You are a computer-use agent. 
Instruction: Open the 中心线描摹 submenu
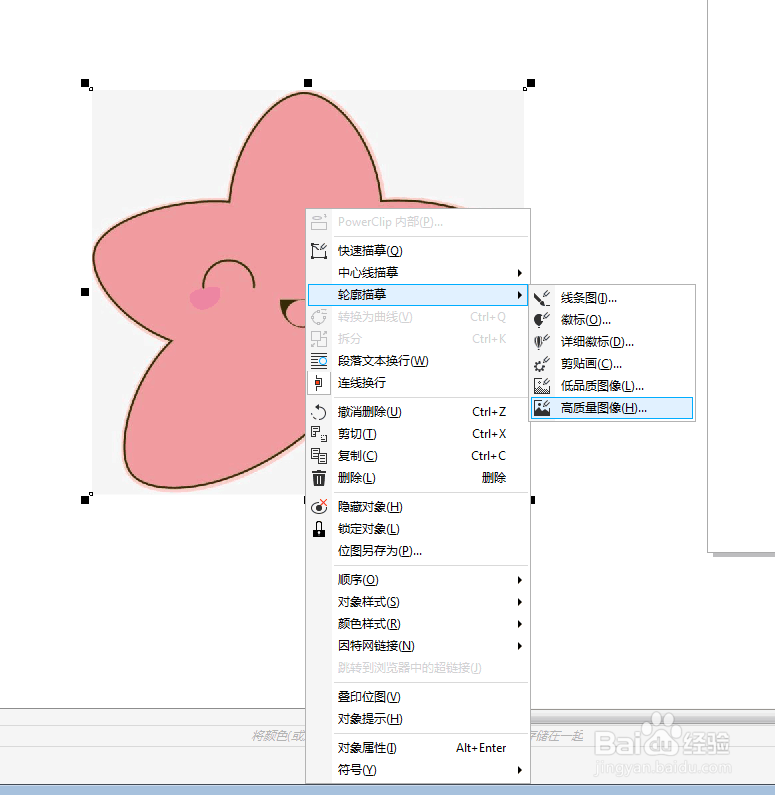pos(418,273)
